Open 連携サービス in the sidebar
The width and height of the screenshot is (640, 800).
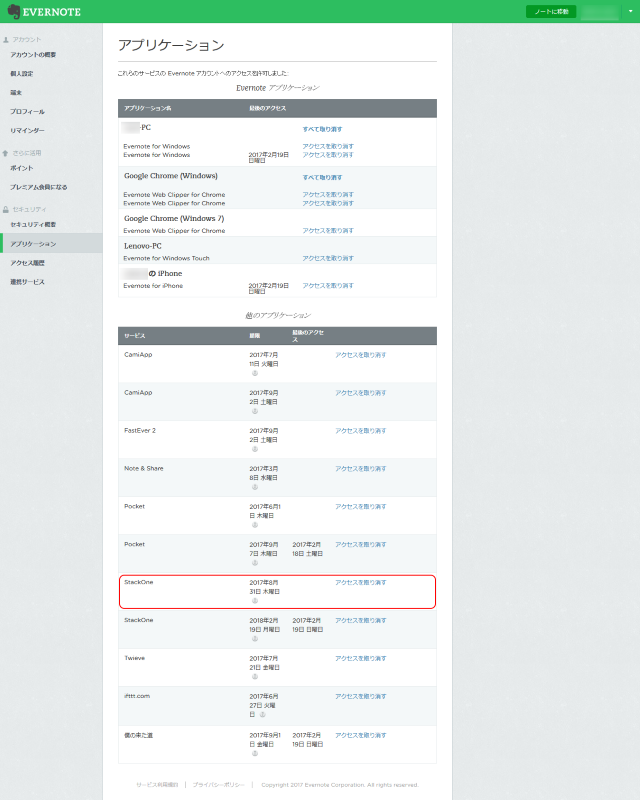(x=27, y=282)
